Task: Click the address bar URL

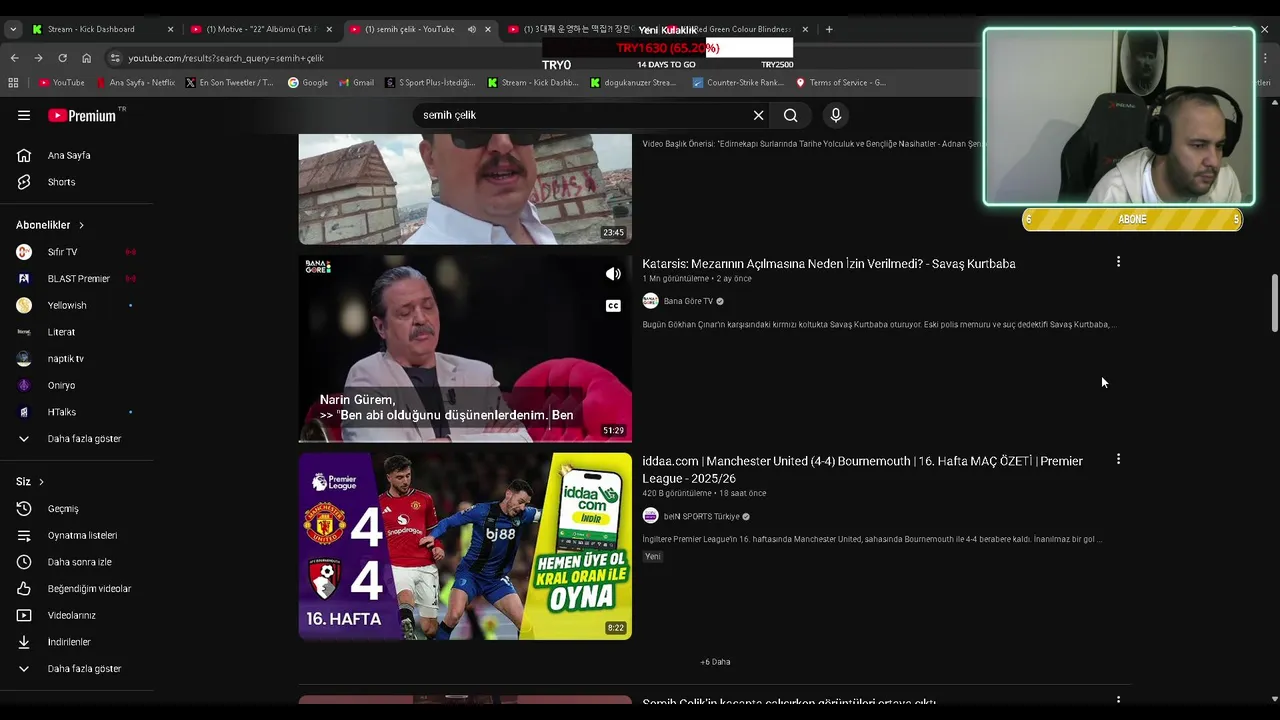Action: [x=226, y=58]
